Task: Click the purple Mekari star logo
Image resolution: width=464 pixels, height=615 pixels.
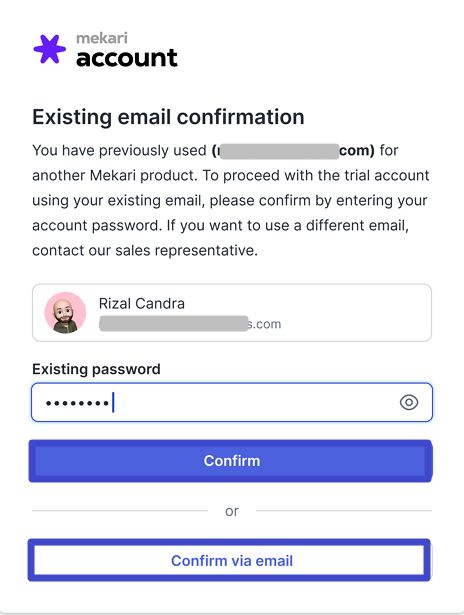Action: (x=50, y=49)
